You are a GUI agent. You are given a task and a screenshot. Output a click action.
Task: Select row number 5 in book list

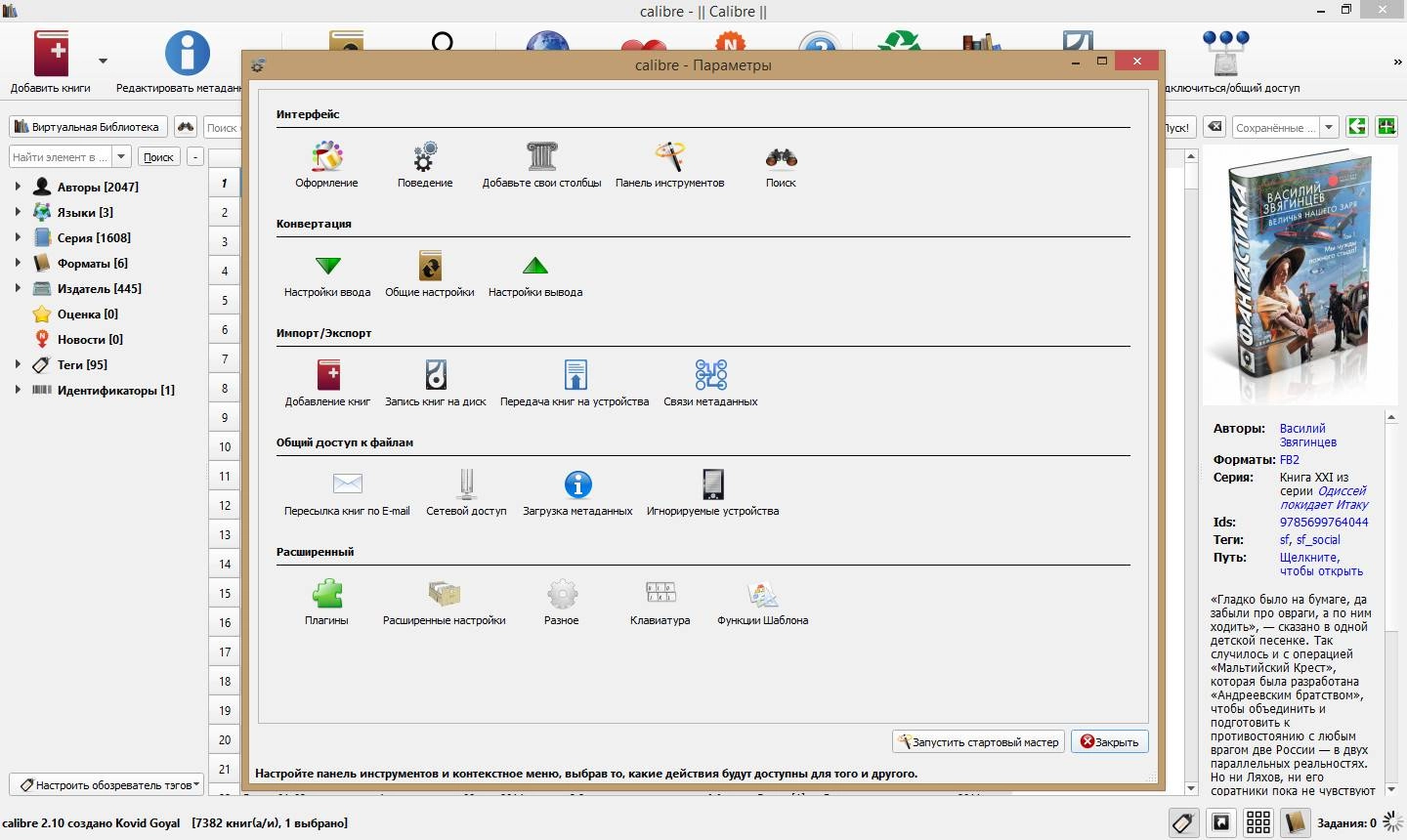pos(224,300)
